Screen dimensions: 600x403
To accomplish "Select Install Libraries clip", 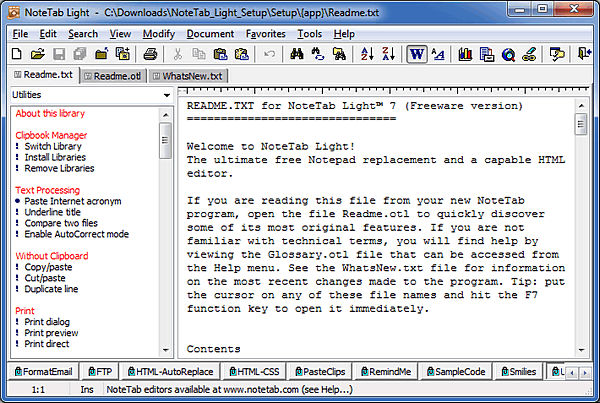I will [55, 157].
